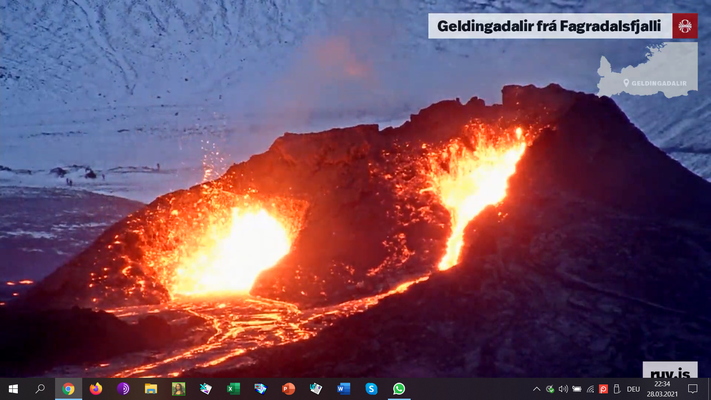
Task: Click the Geldingadalir location map thumbnail
Action: [648, 70]
